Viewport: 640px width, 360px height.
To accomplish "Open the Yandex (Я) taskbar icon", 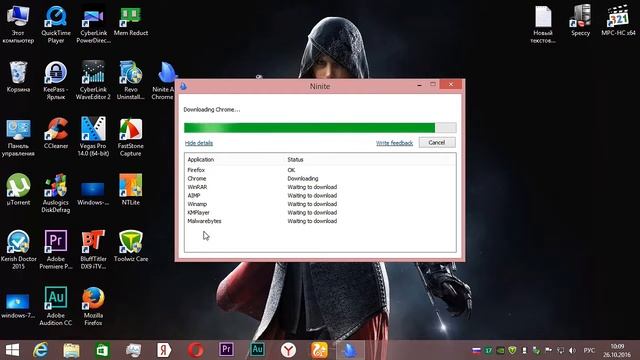I will click(164, 350).
